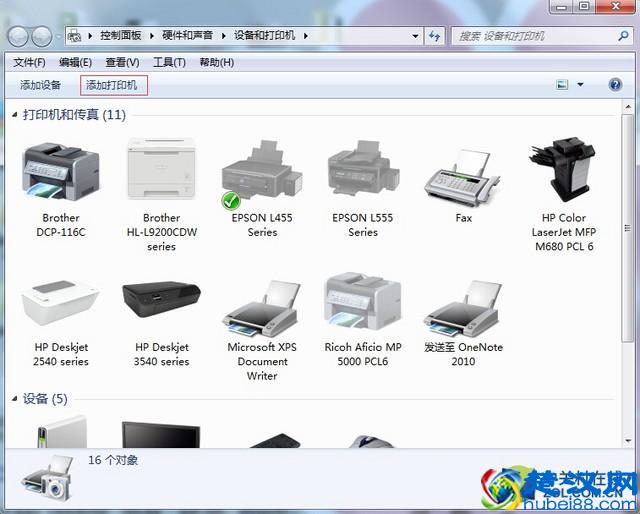Select the external drive device icon
The image size is (640, 514).
[62, 432]
